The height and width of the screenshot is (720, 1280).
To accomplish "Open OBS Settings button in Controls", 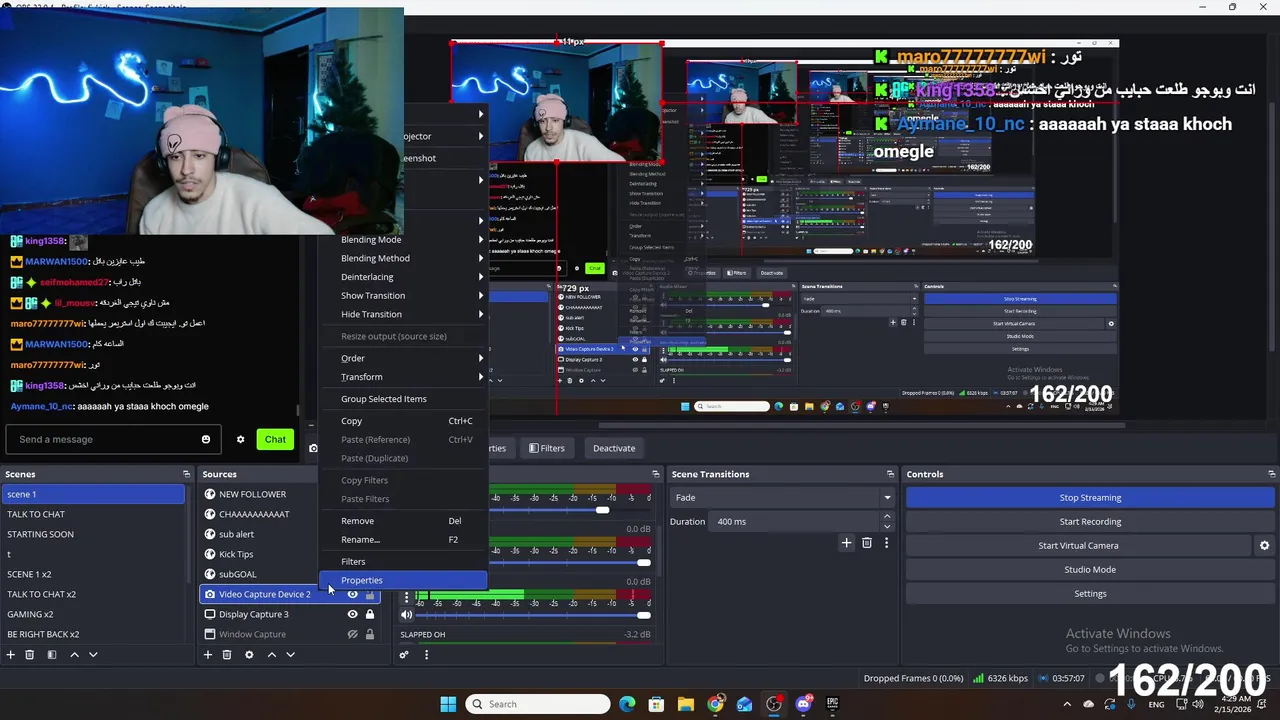I will point(1090,594).
